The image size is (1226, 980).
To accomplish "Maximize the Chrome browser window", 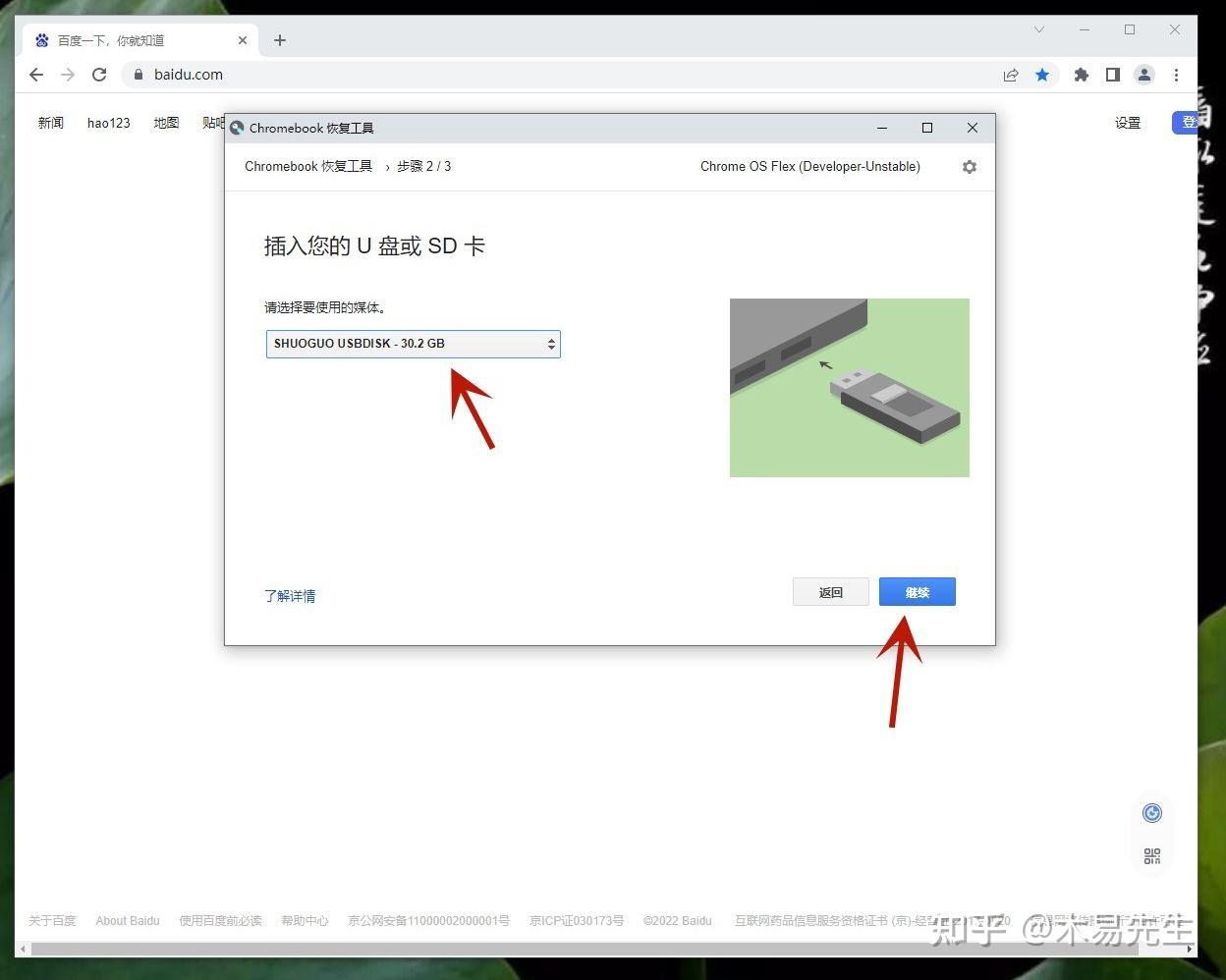I will point(1130,29).
